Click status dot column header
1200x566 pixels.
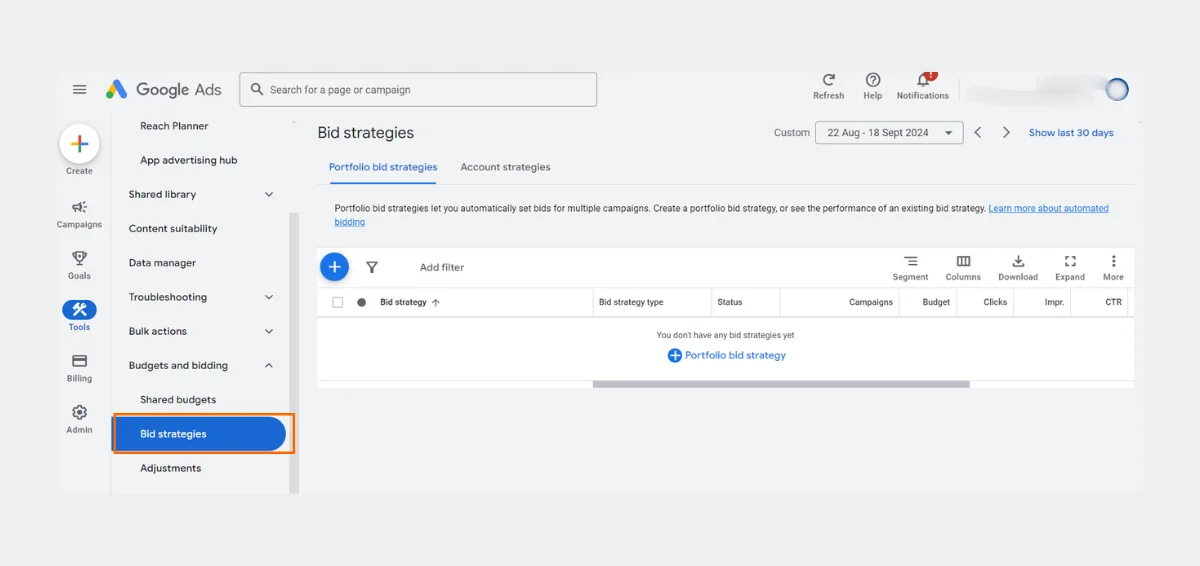(362, 302)
